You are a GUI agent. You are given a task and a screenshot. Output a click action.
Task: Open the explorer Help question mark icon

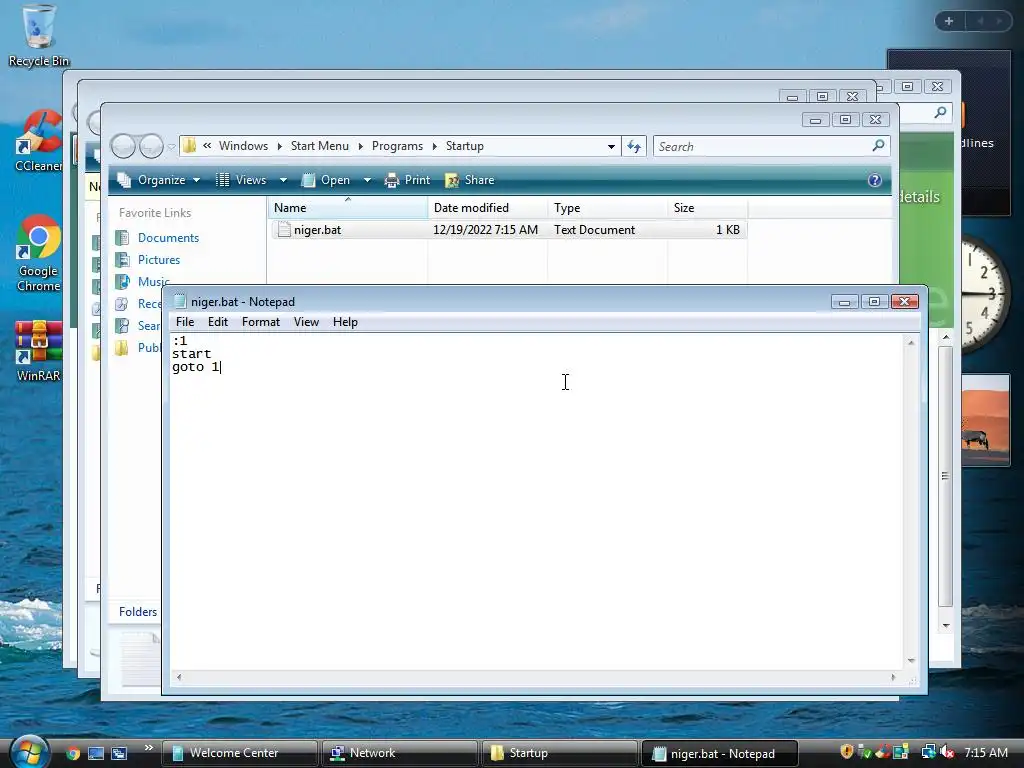[x=874, y=180]
